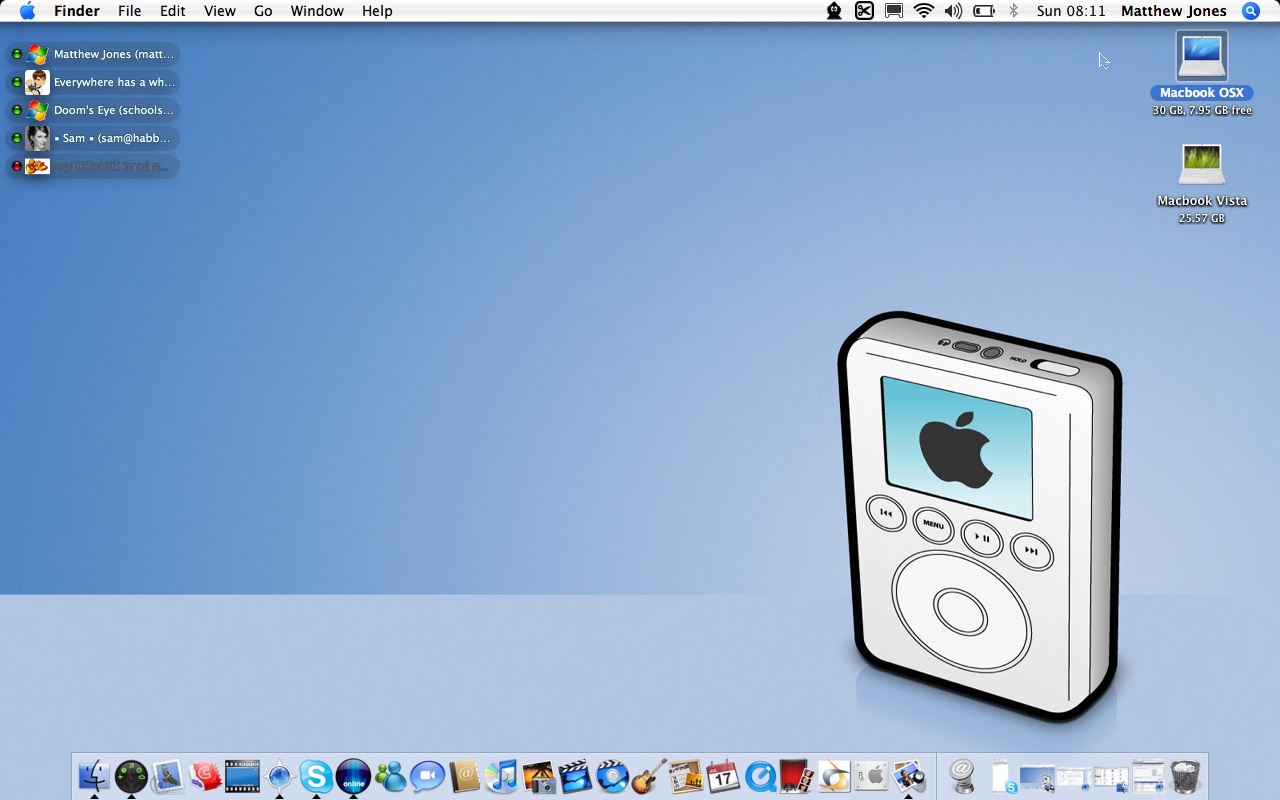This screenshot has width=1280, height=800.
Task: Open iPhoto from the Dock
Action: [538, 776]
